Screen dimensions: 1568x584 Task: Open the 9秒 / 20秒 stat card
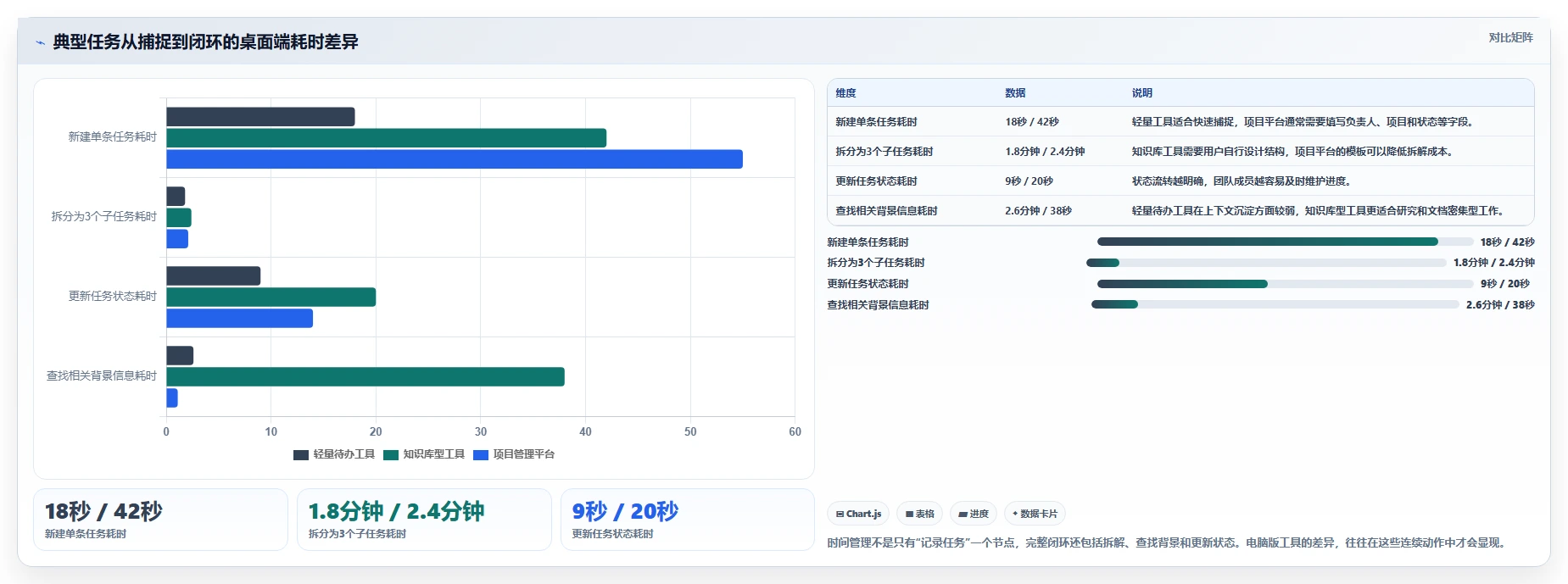coord(688,520)
